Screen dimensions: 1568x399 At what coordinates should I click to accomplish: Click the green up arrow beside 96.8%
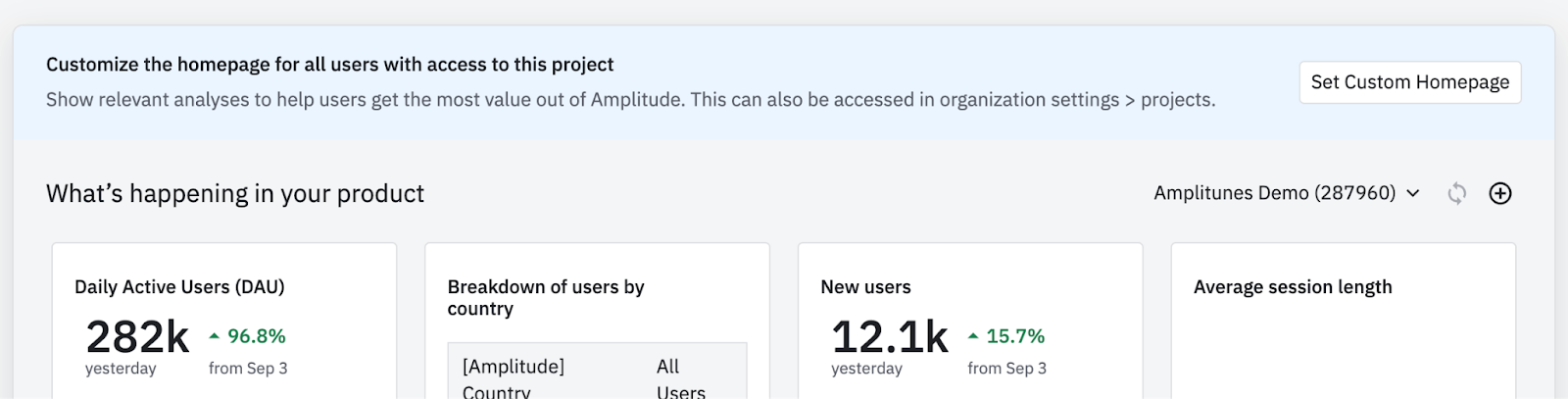214,336
